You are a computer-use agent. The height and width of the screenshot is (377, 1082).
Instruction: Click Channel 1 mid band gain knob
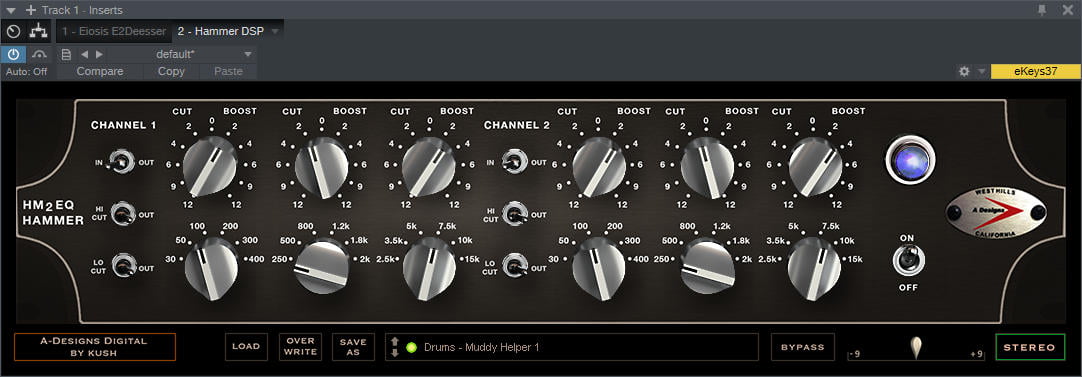point(321,167)
